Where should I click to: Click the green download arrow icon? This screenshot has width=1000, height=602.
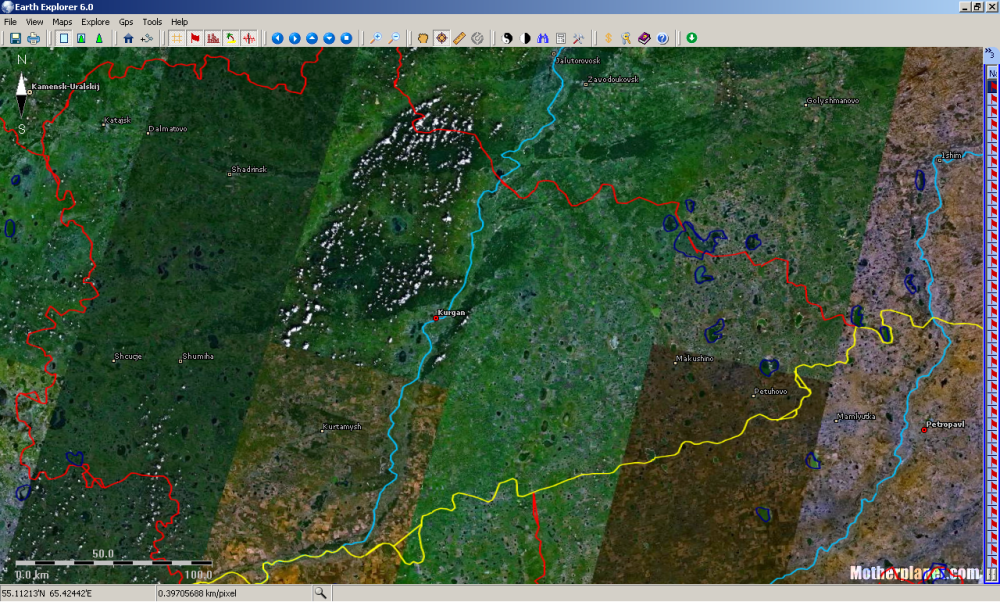coord(691,38)
